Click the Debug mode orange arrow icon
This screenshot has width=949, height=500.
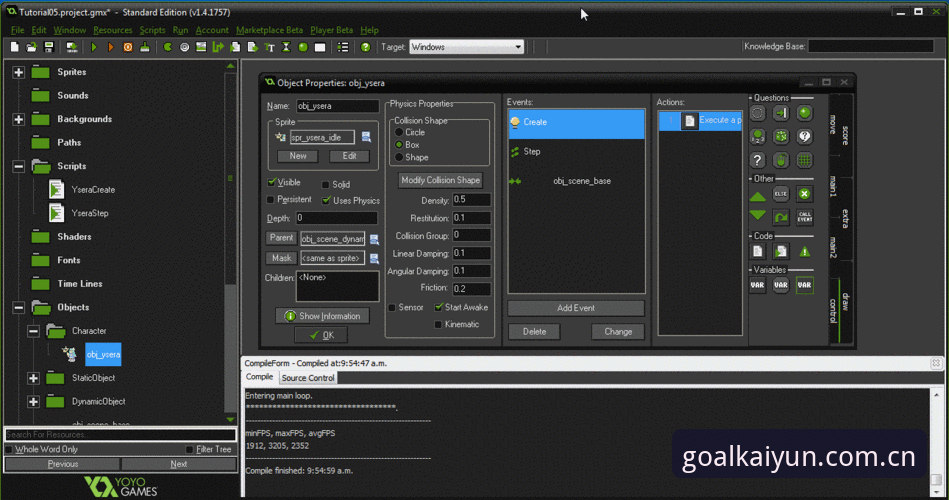pyautogui.click(x=111, y=47)
